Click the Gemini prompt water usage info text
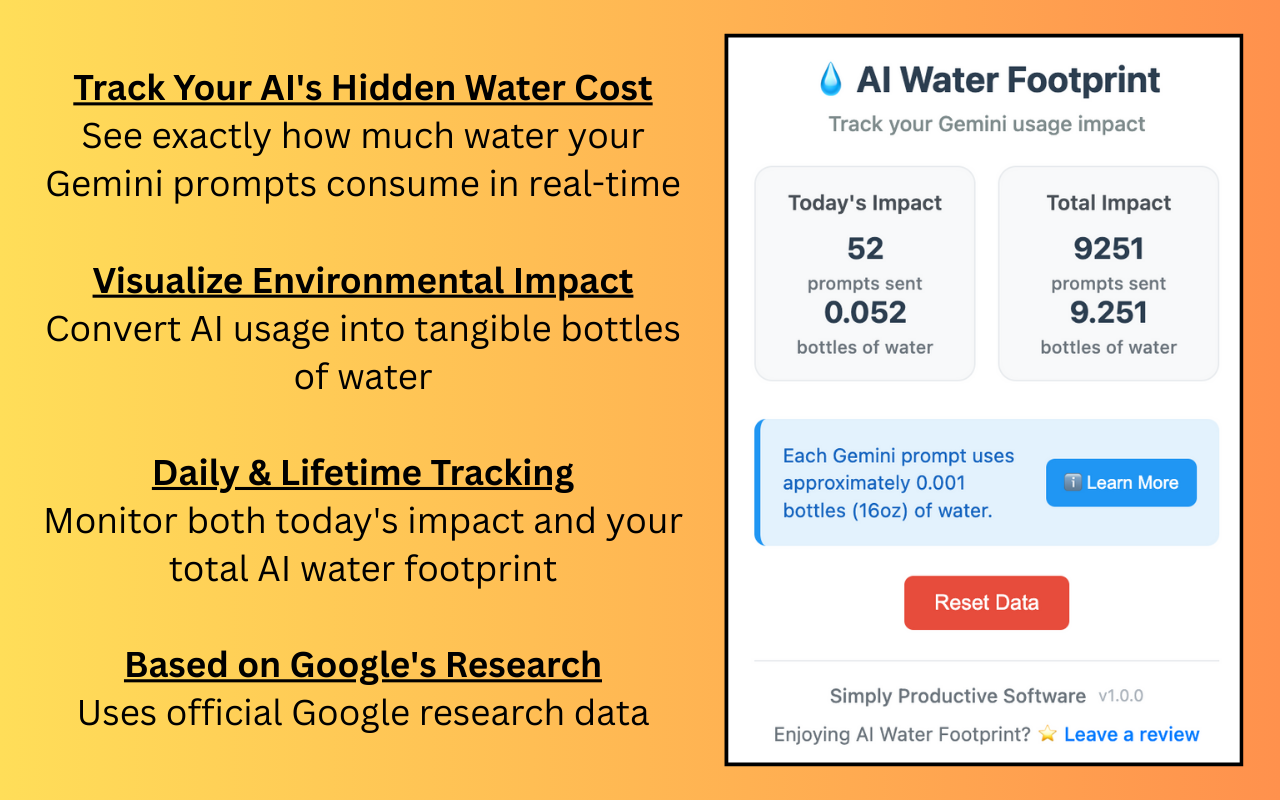The image size is (1280, 800). (898, 483)
